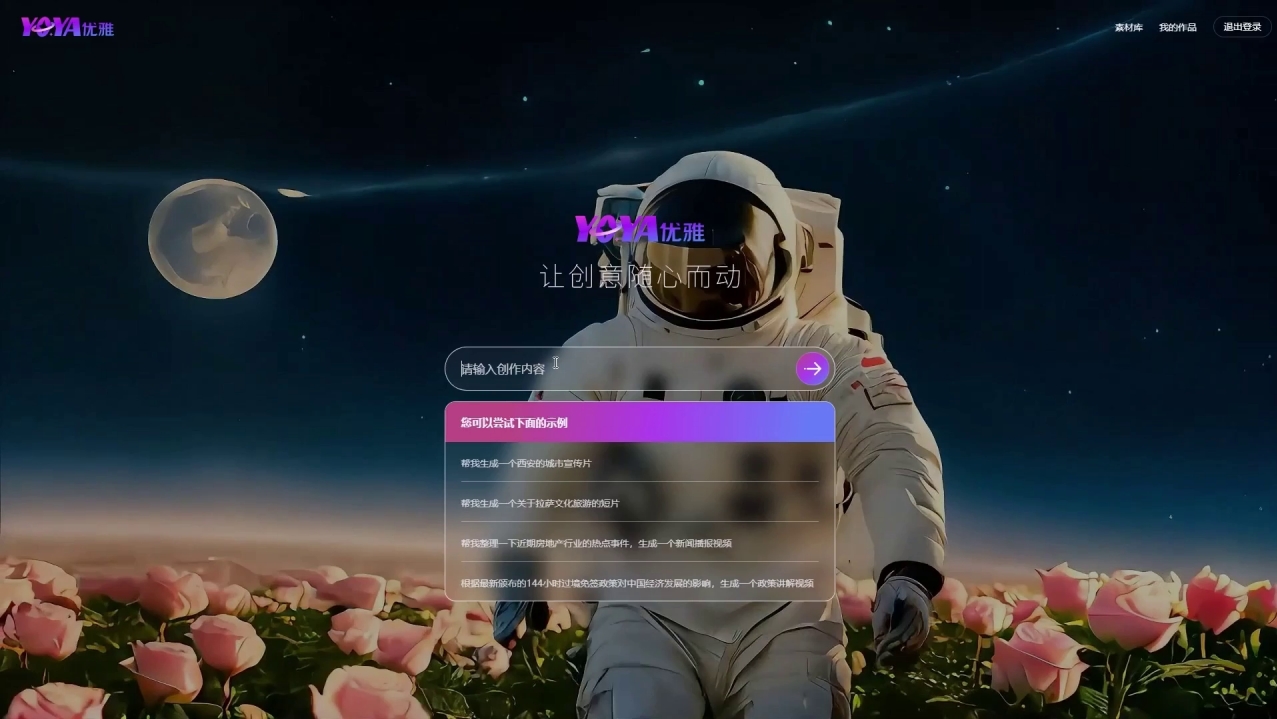Click the 您可以尝试下面的示例 gradient header
The width and height of the screenshot is (1277, 719).
[639, 422]
